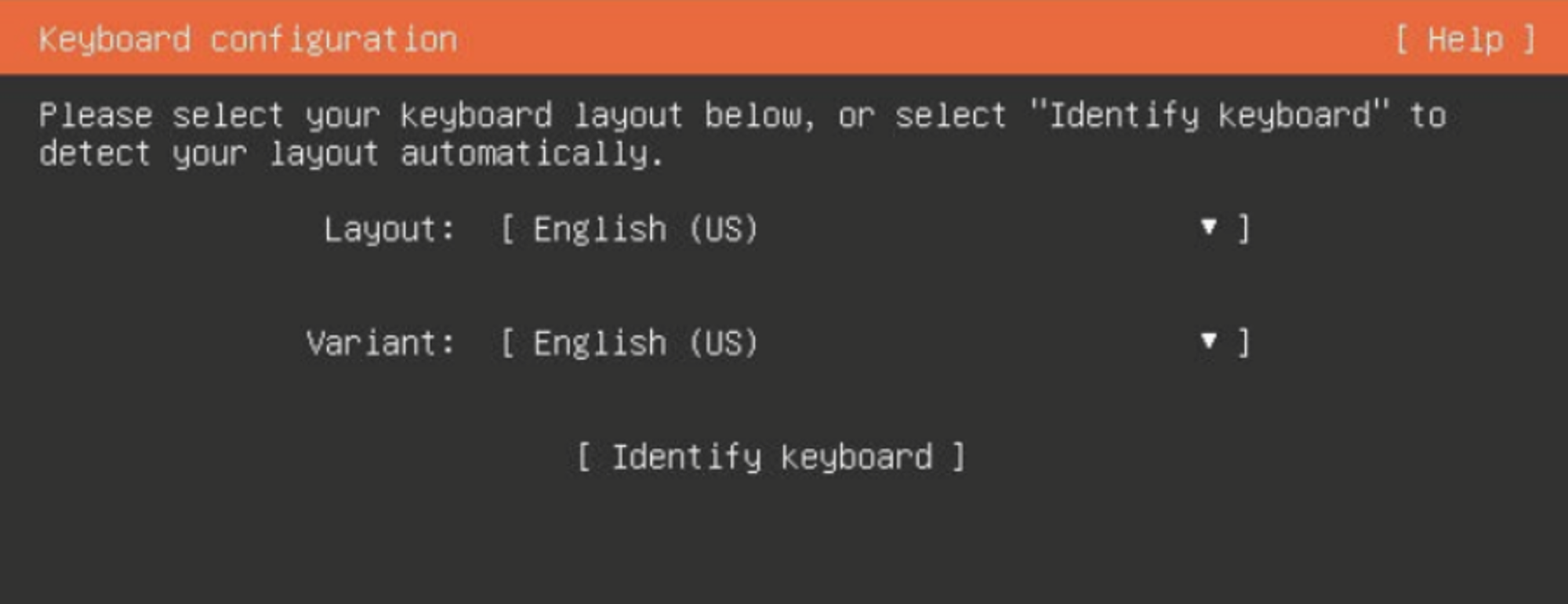This screenshot has width=1568, height=604.
Task: Click the instruction paragraph about layout detection
Action: (742, 134)
